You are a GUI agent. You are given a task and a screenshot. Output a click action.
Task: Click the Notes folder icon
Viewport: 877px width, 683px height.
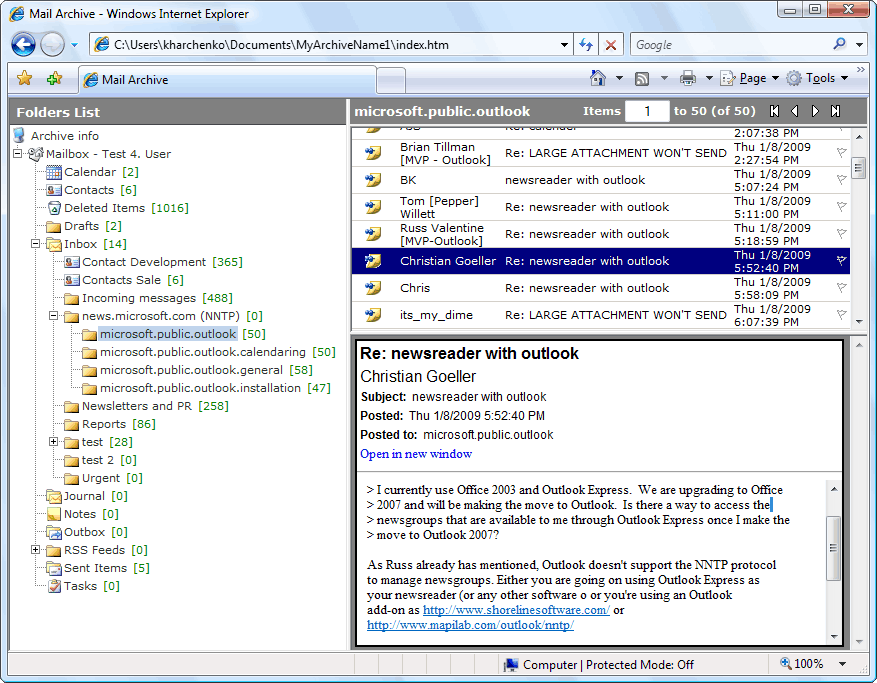coord(54,514)
